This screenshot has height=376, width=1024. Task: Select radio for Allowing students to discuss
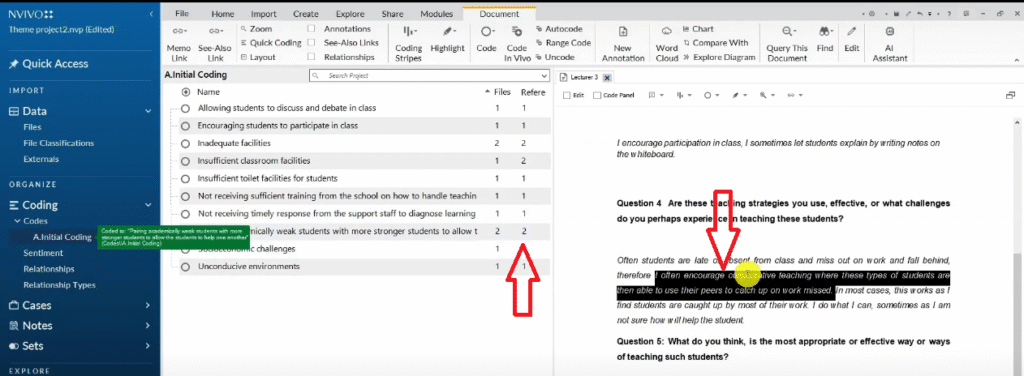click(x=185, y=108)
